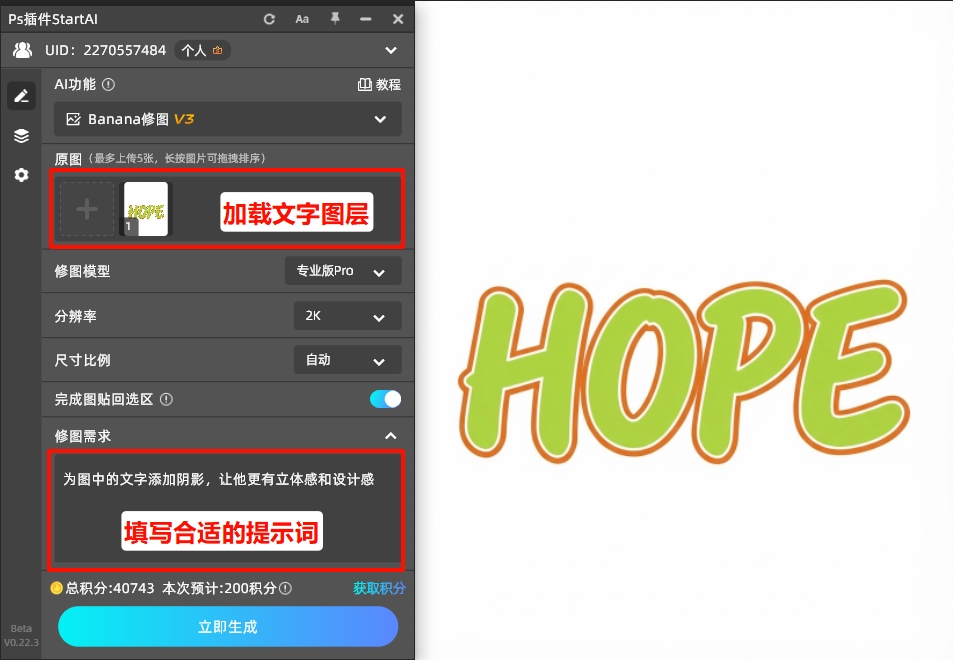Collapse the 修图需求 section chevron
This screenshot has height=660, width=953.
coord(391,435)
